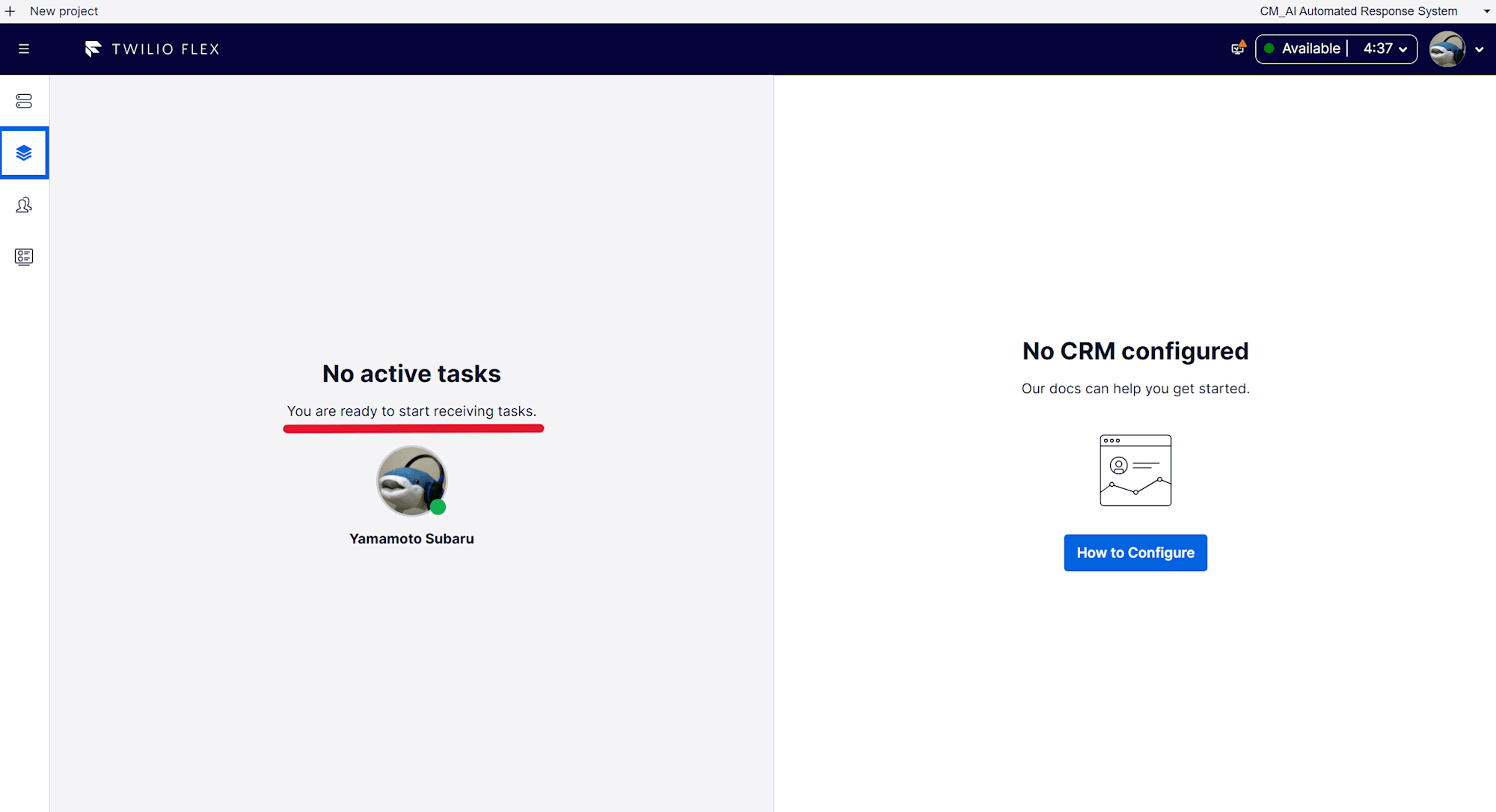Click the hamburger menu icon
Viewport: 1496px width, 812px height.
point(24,49)
